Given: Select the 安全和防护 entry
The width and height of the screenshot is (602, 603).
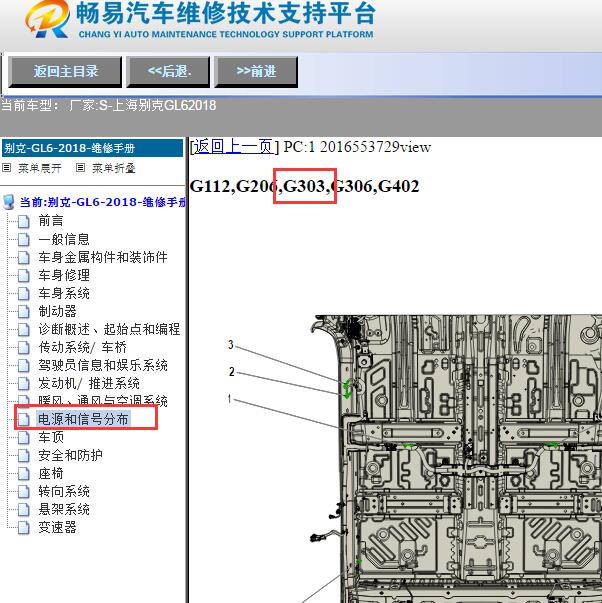Looking at the screenshot, I should pos(70,455).
